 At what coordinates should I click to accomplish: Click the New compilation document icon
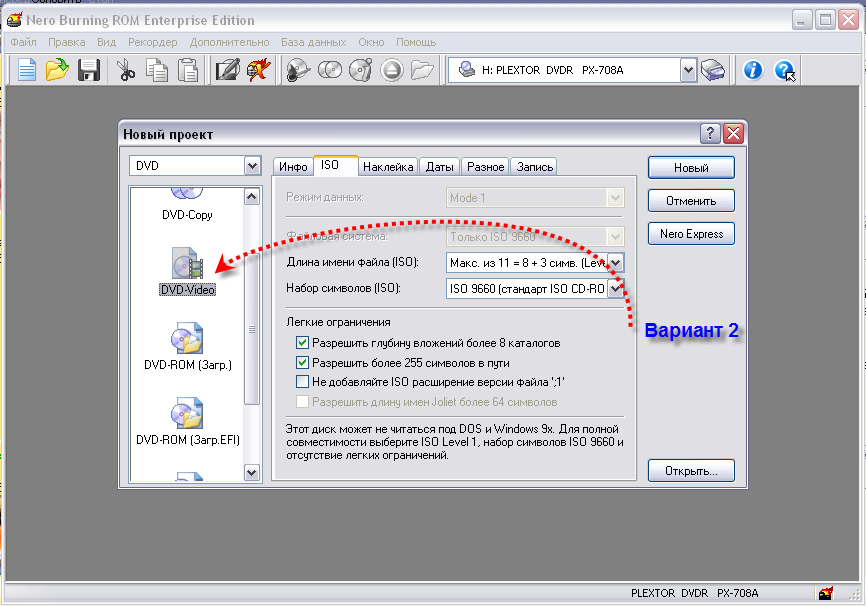(27, 70)
